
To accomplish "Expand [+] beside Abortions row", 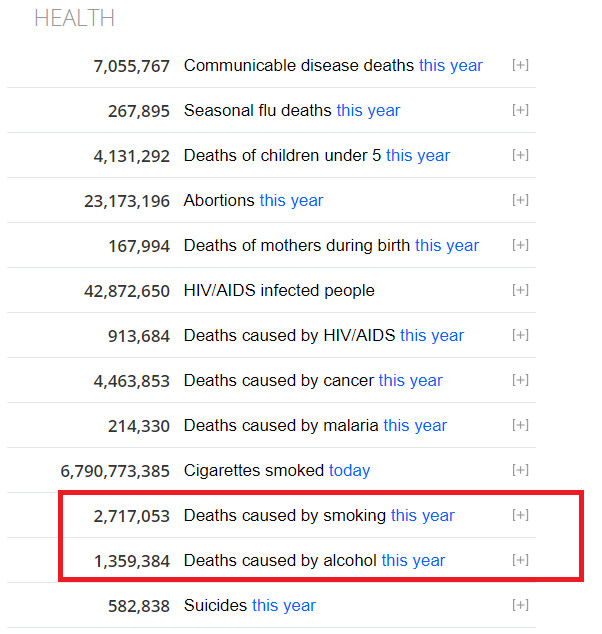I will pyautogui.click(x=520, y=200).
